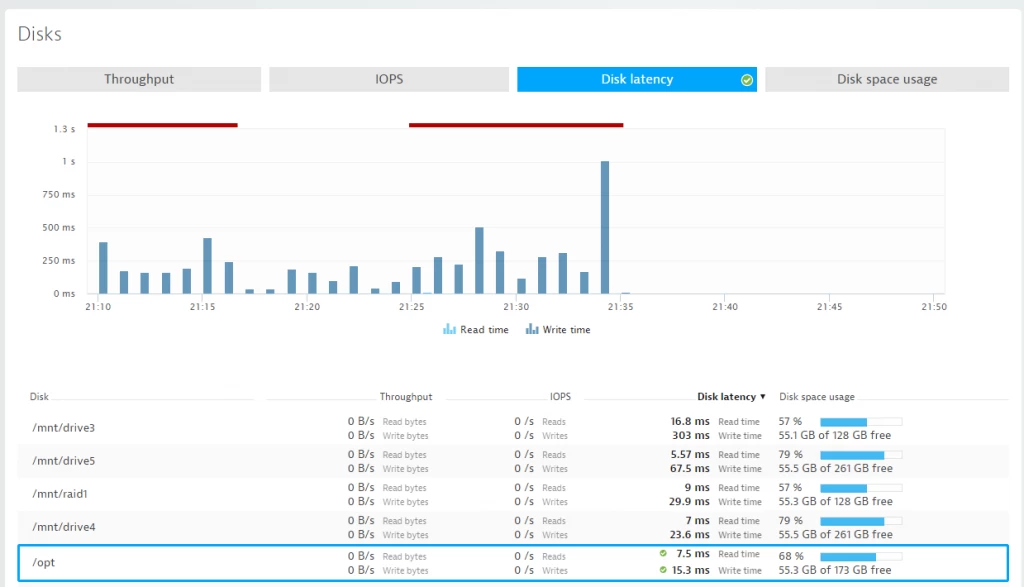Click the Disks section heading

coord(40,34)
